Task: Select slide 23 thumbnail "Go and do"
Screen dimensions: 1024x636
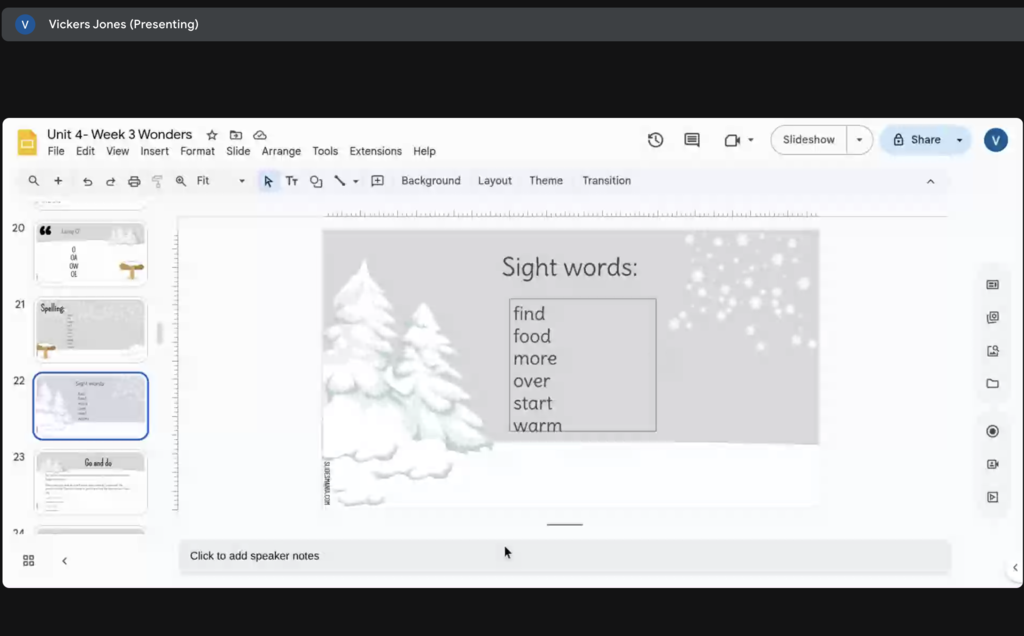Action: (91, 482)
